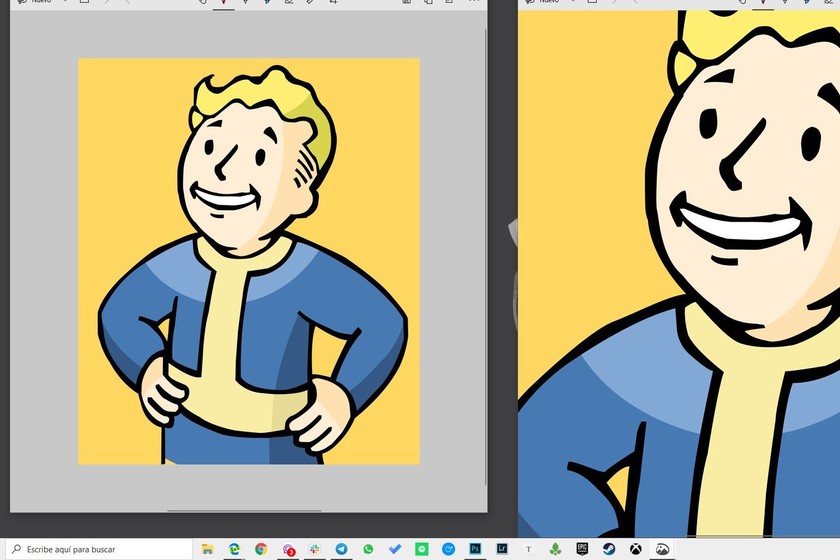This screenshot has height=560, width=840.
Task: Click the zoomed Vault Boy image in right window
Action: pos(679,273)
